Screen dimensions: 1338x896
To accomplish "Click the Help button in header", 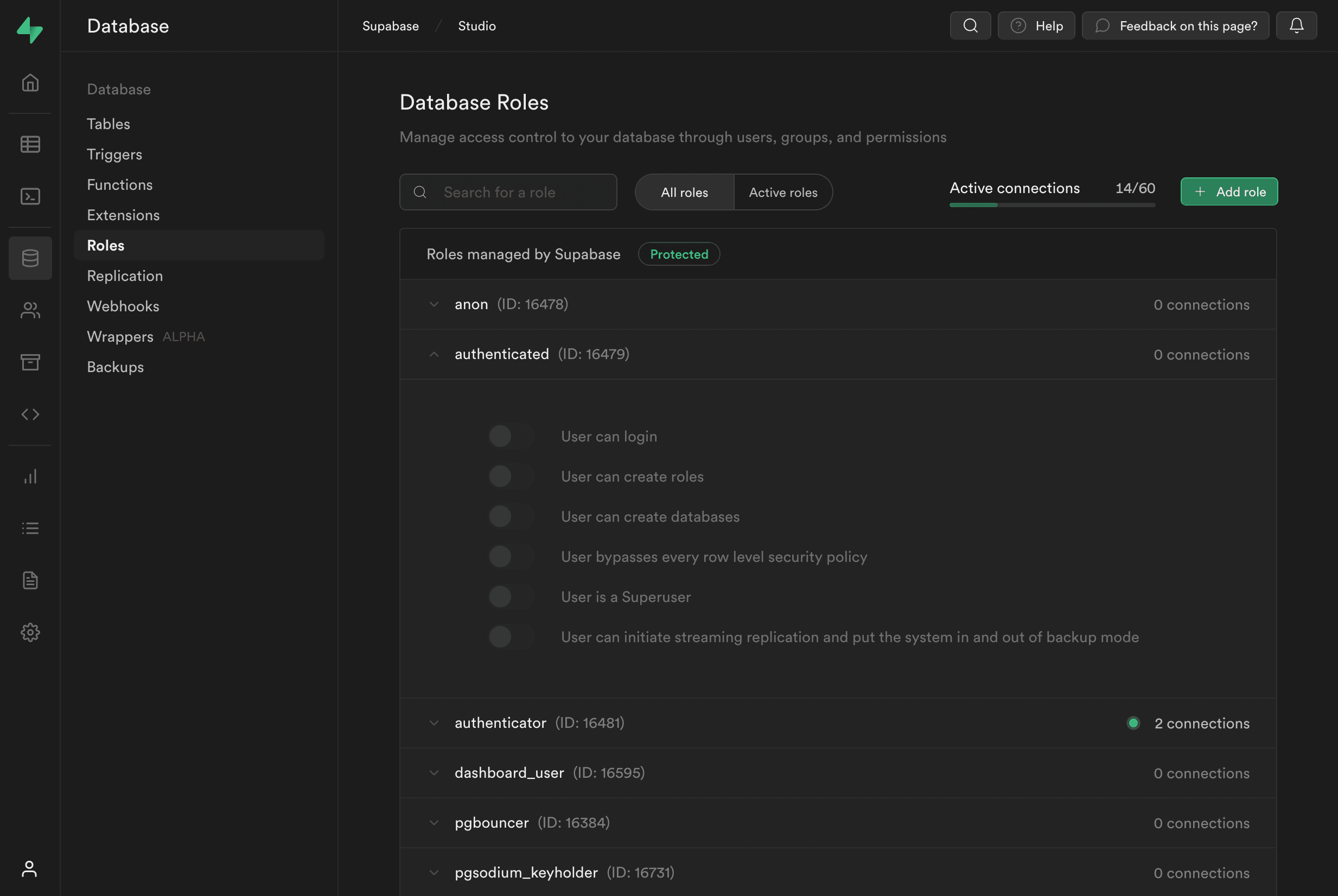I will coord(1036,25).
